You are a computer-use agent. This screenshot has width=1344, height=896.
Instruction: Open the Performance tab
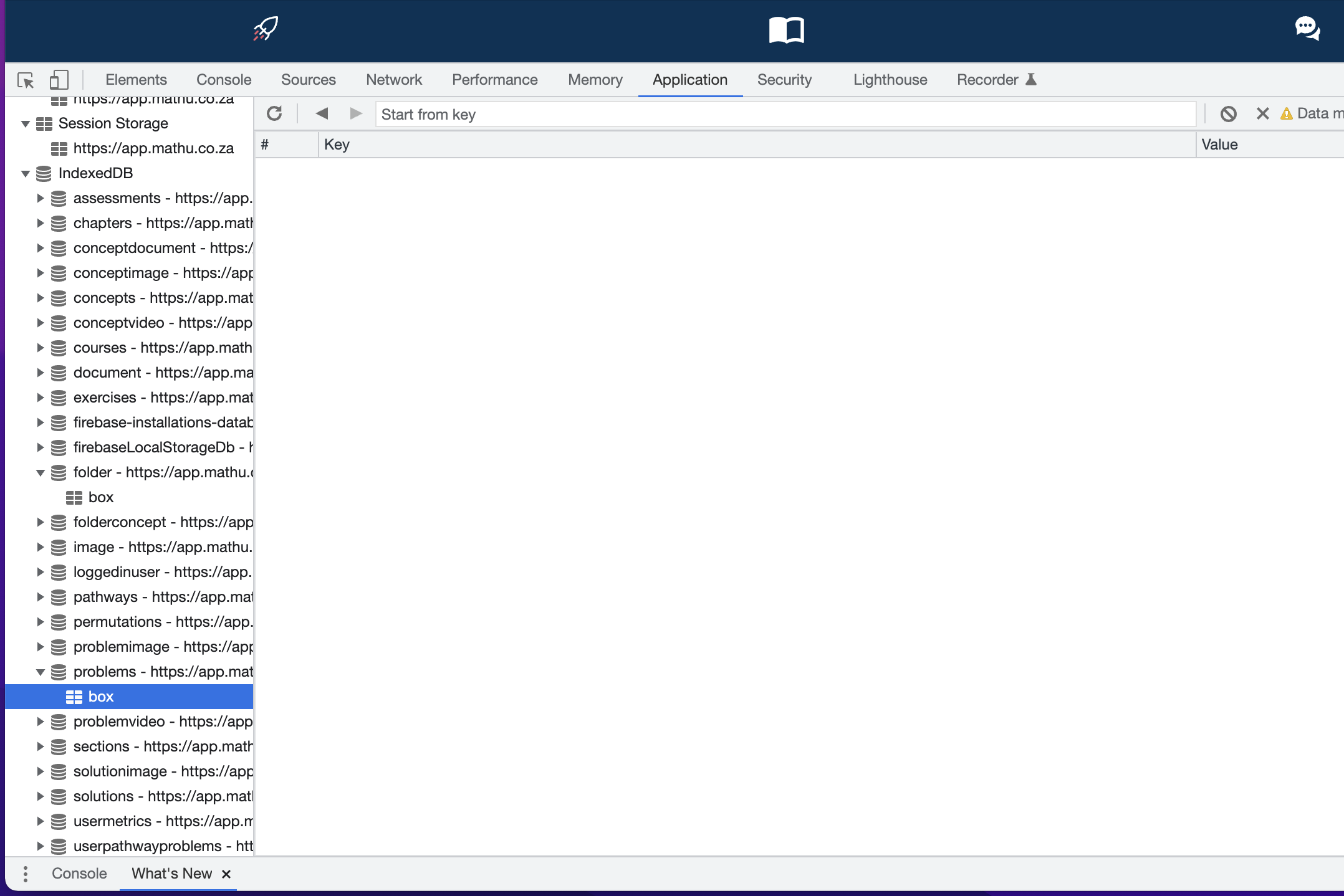coord(494,80)
